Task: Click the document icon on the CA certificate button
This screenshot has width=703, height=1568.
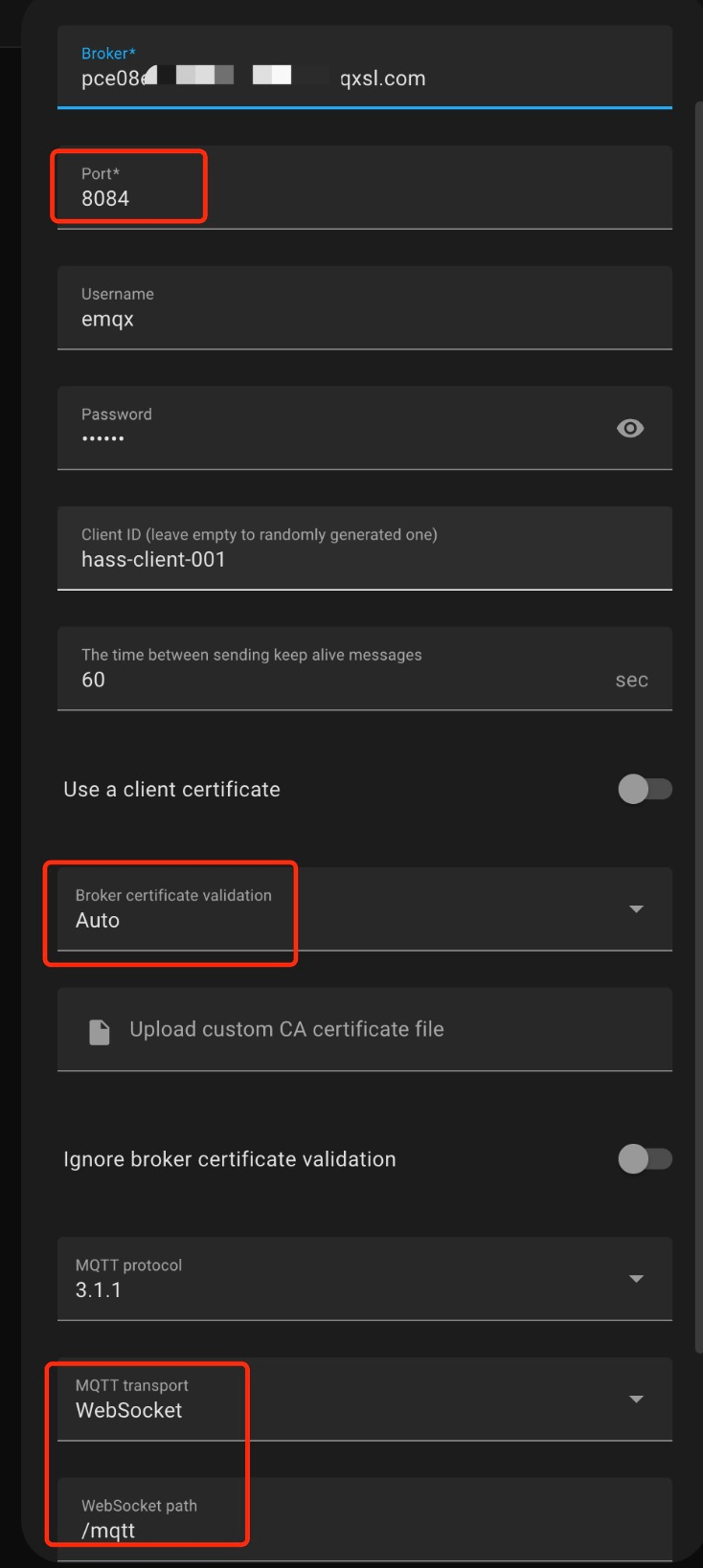Action: coord(99,1029)
